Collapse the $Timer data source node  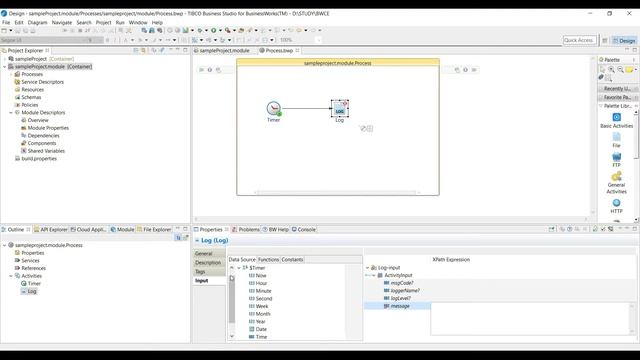pos(239,268)
